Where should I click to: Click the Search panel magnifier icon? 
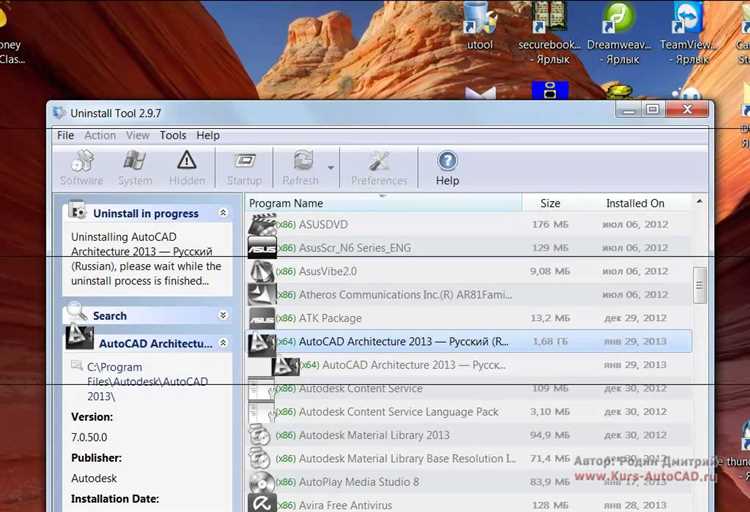coord(76,312)
